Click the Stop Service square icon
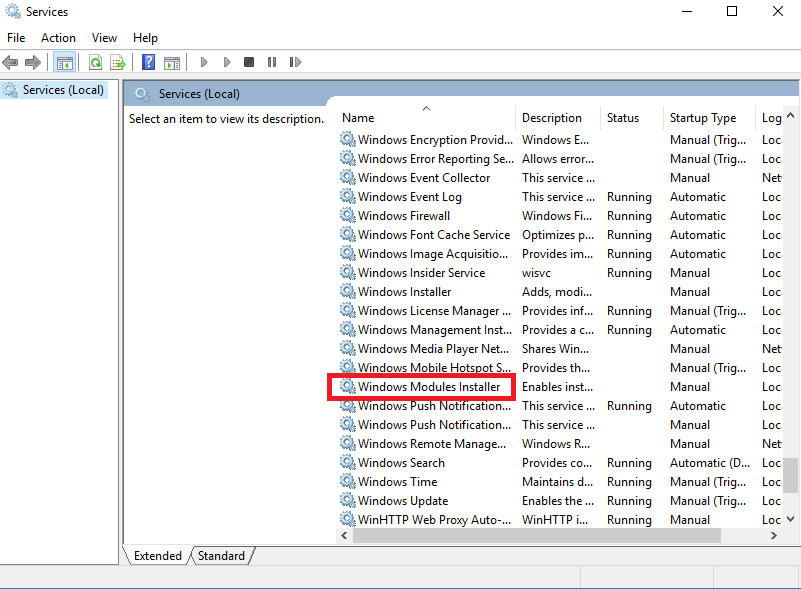This screenshot has height=589, width=801. pyautogui.click(x=249, y=63)
